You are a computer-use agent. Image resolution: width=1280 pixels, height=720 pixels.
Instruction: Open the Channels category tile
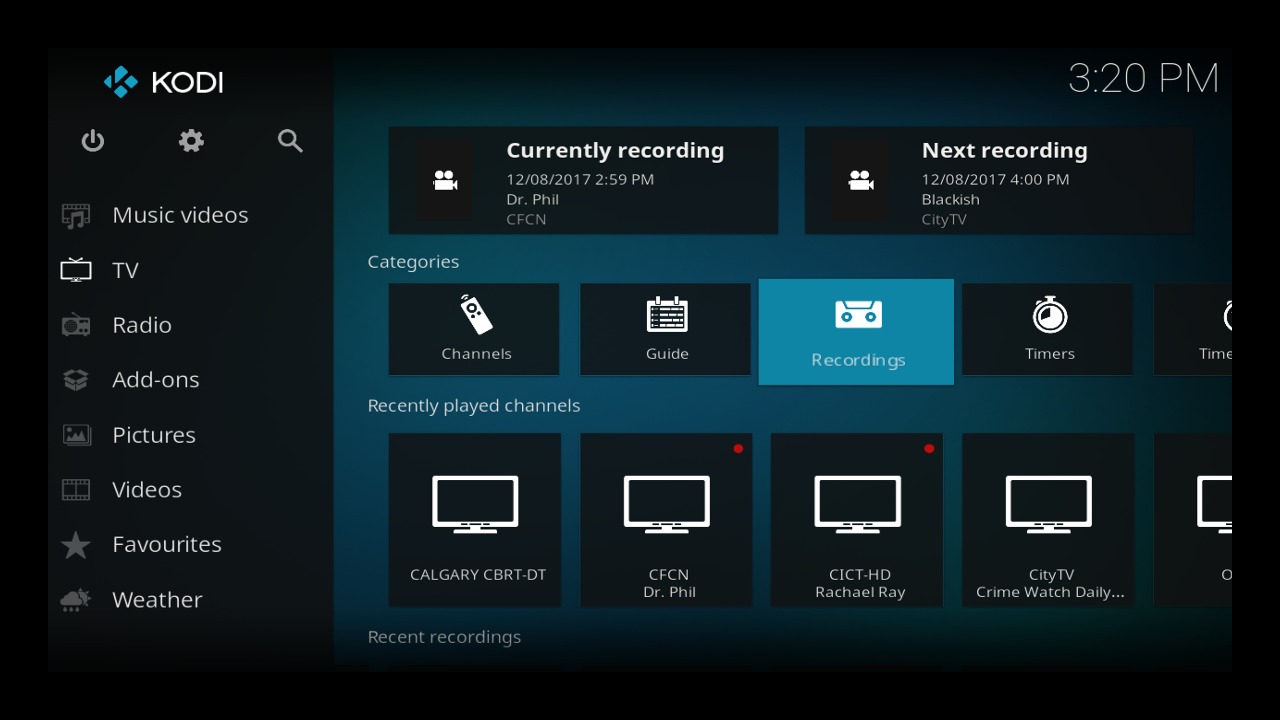(x=474, y=329)
